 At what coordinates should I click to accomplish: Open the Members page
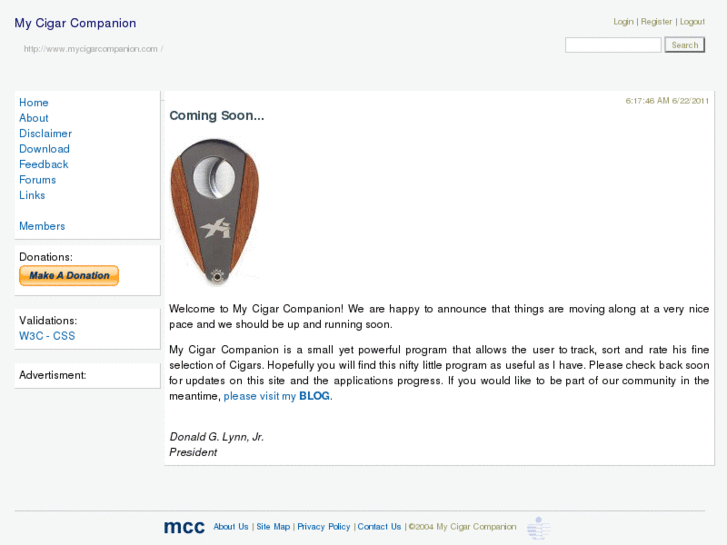pyautogui.click(x=42, y=226)
